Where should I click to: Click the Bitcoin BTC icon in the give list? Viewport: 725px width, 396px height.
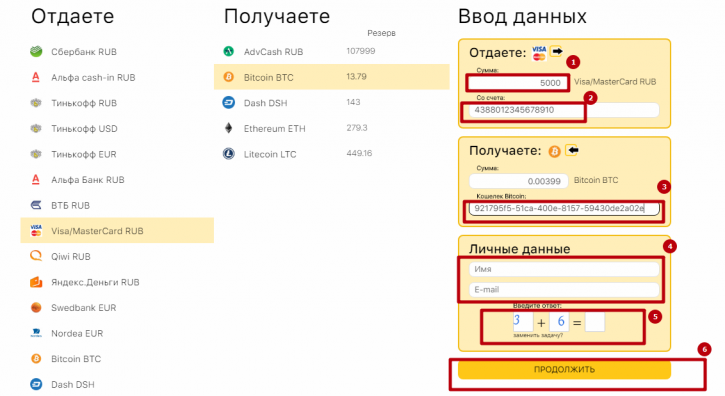pyautogui.click(x=36, y=359)
